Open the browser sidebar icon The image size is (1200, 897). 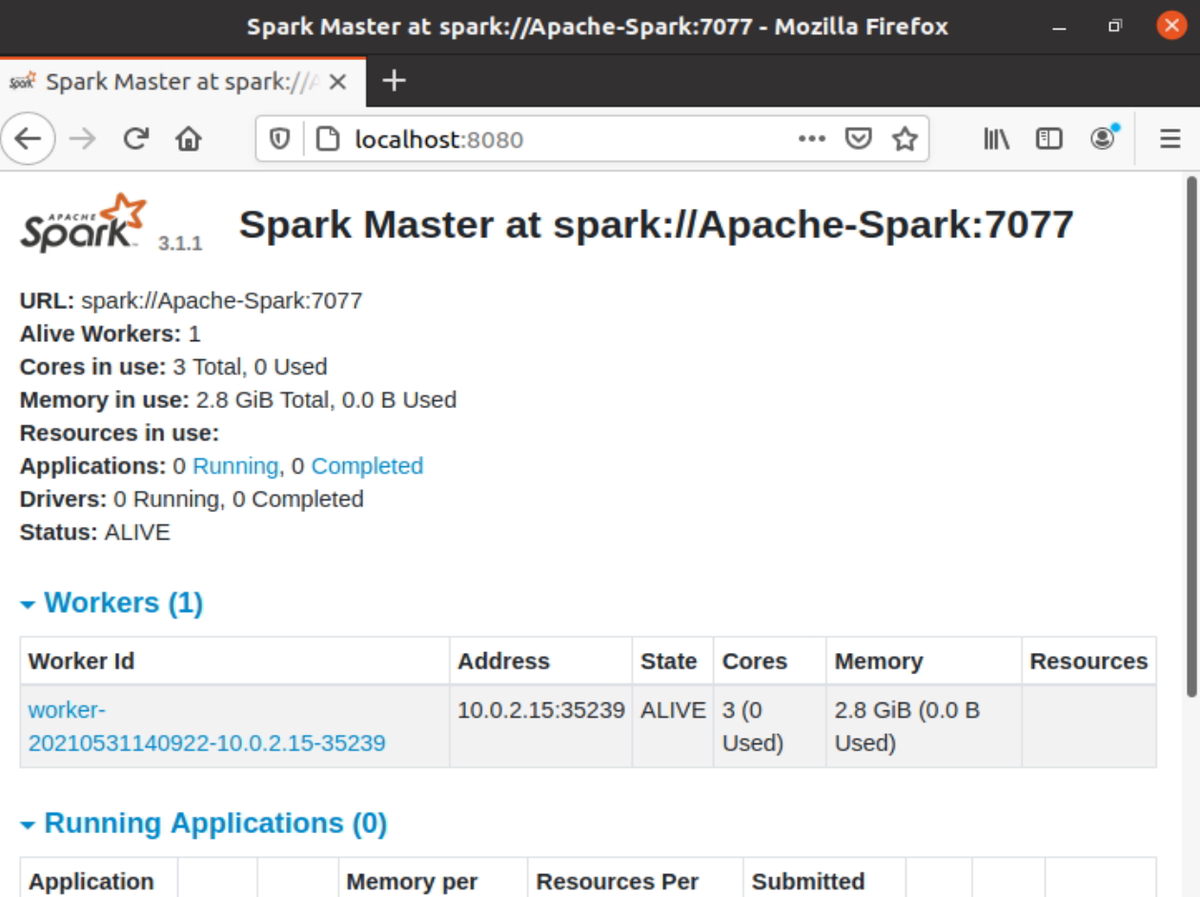pyautogui.click(x=1048, y=139)
